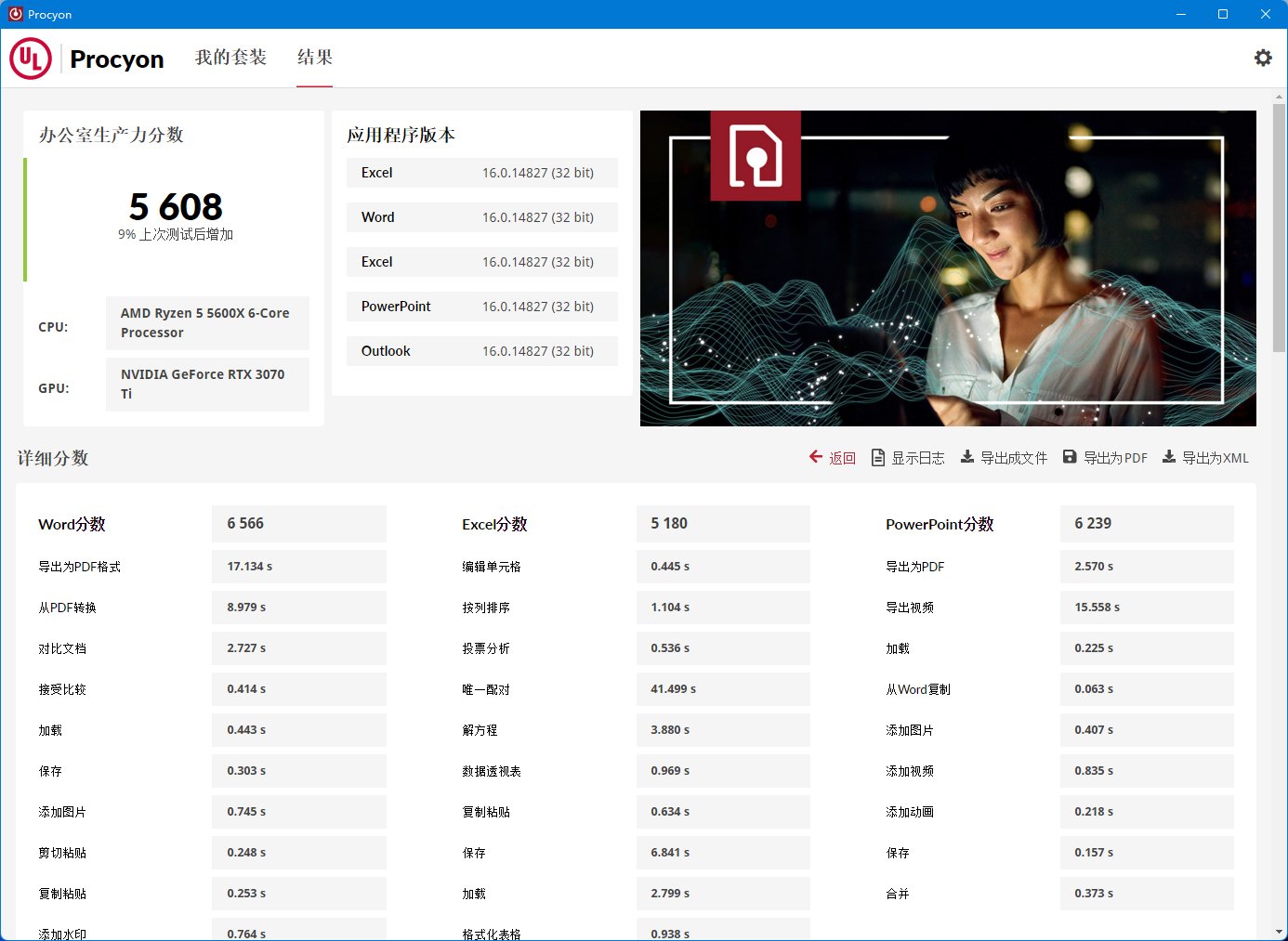Click the 0.373 s 合并 value
The height and width of the screenshot is (941, 1288).
click(1147, 894)
